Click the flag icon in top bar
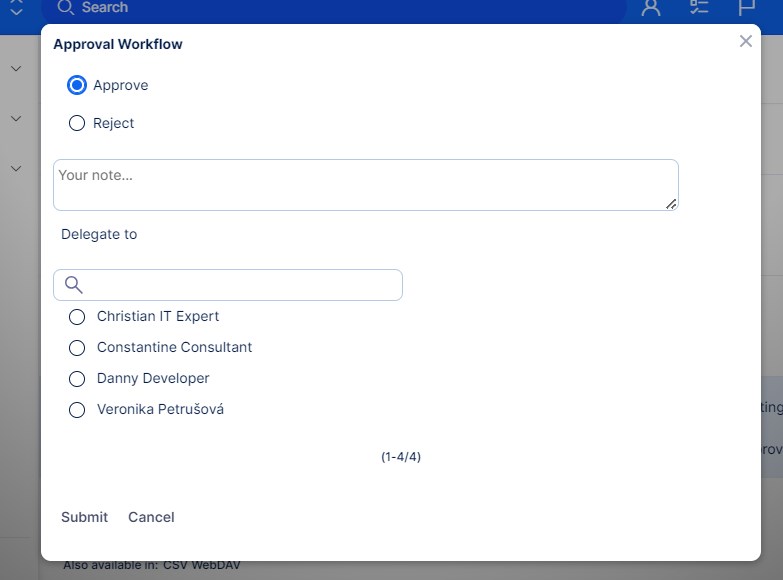The height and width of the screenshot is (580, 783). [747, 8]
